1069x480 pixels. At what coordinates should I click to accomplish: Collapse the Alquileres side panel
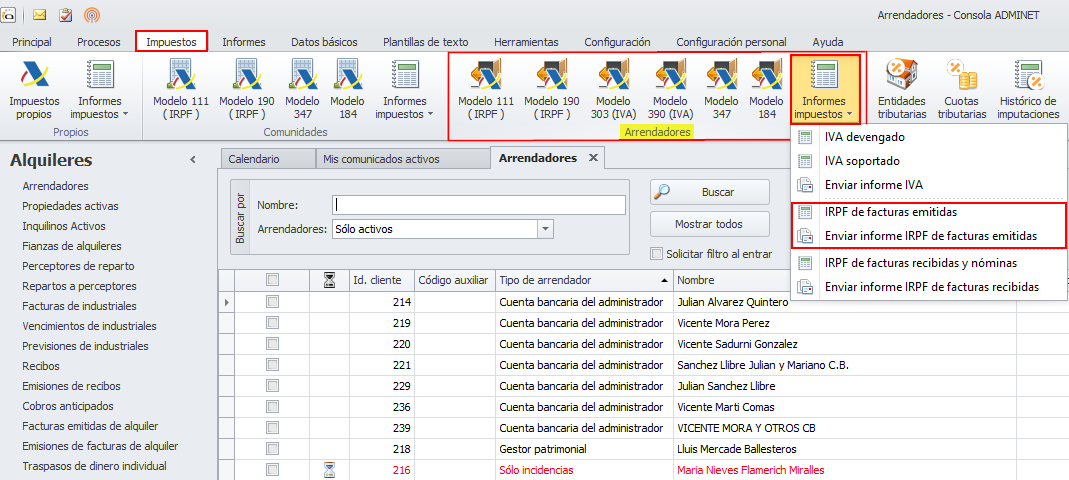tap(193, 160)
